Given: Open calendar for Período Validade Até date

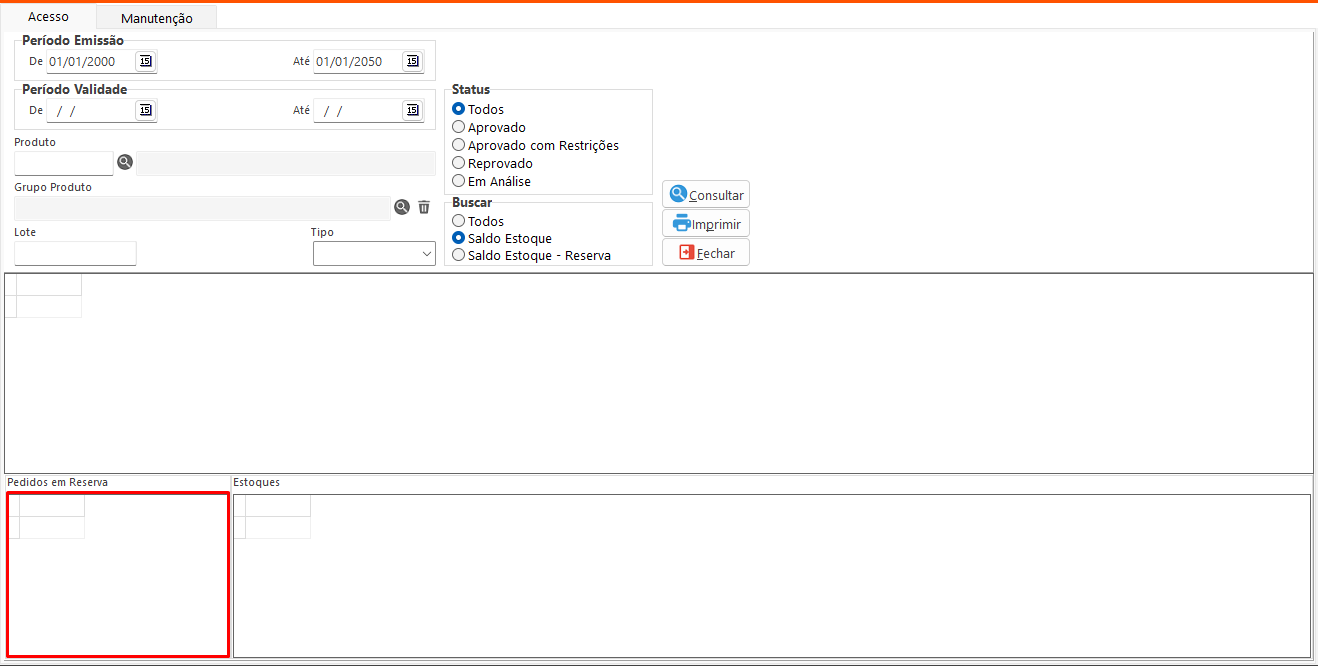Looking at the screenshot, I should coord(412,110).
